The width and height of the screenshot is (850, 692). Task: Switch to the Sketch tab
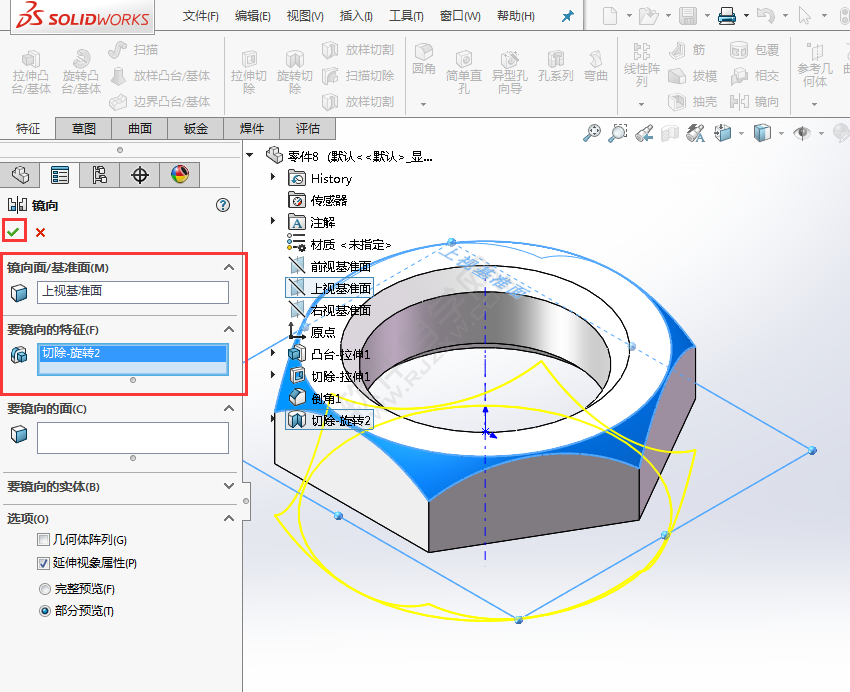point(83,128)
